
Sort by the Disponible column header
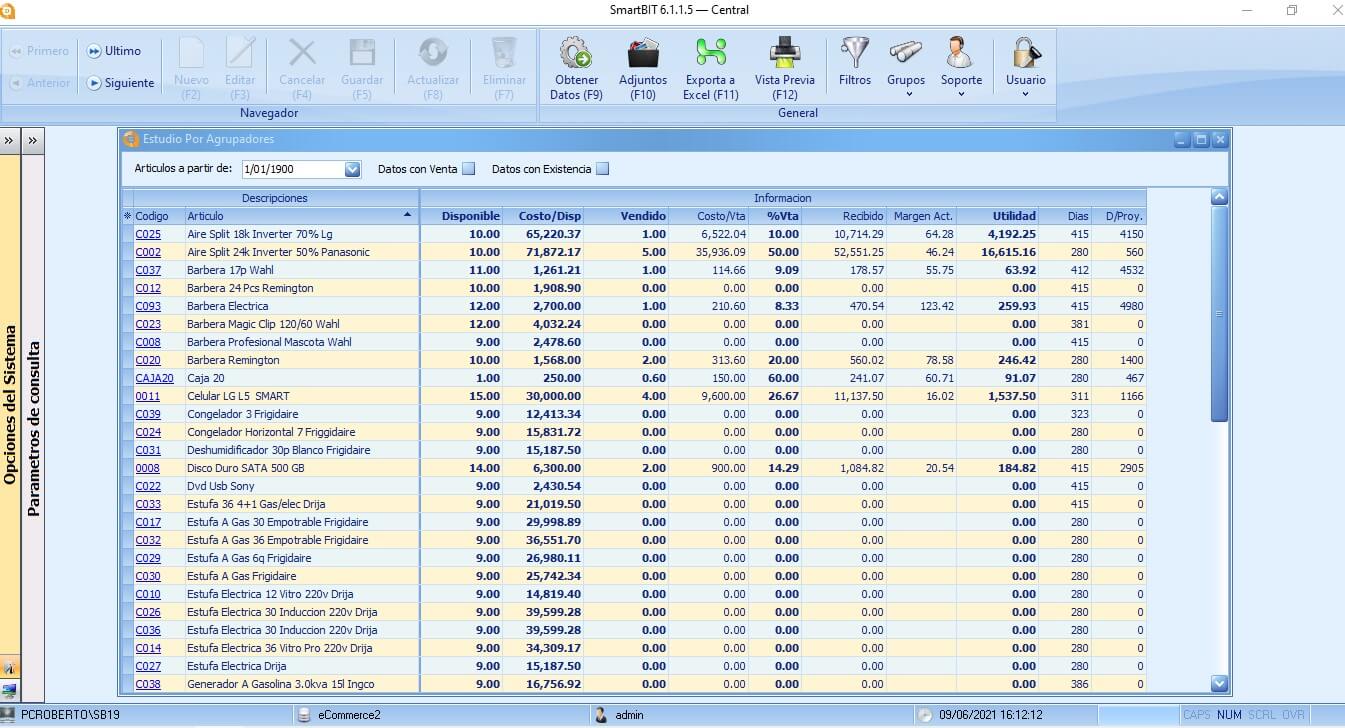pos(461,216)
